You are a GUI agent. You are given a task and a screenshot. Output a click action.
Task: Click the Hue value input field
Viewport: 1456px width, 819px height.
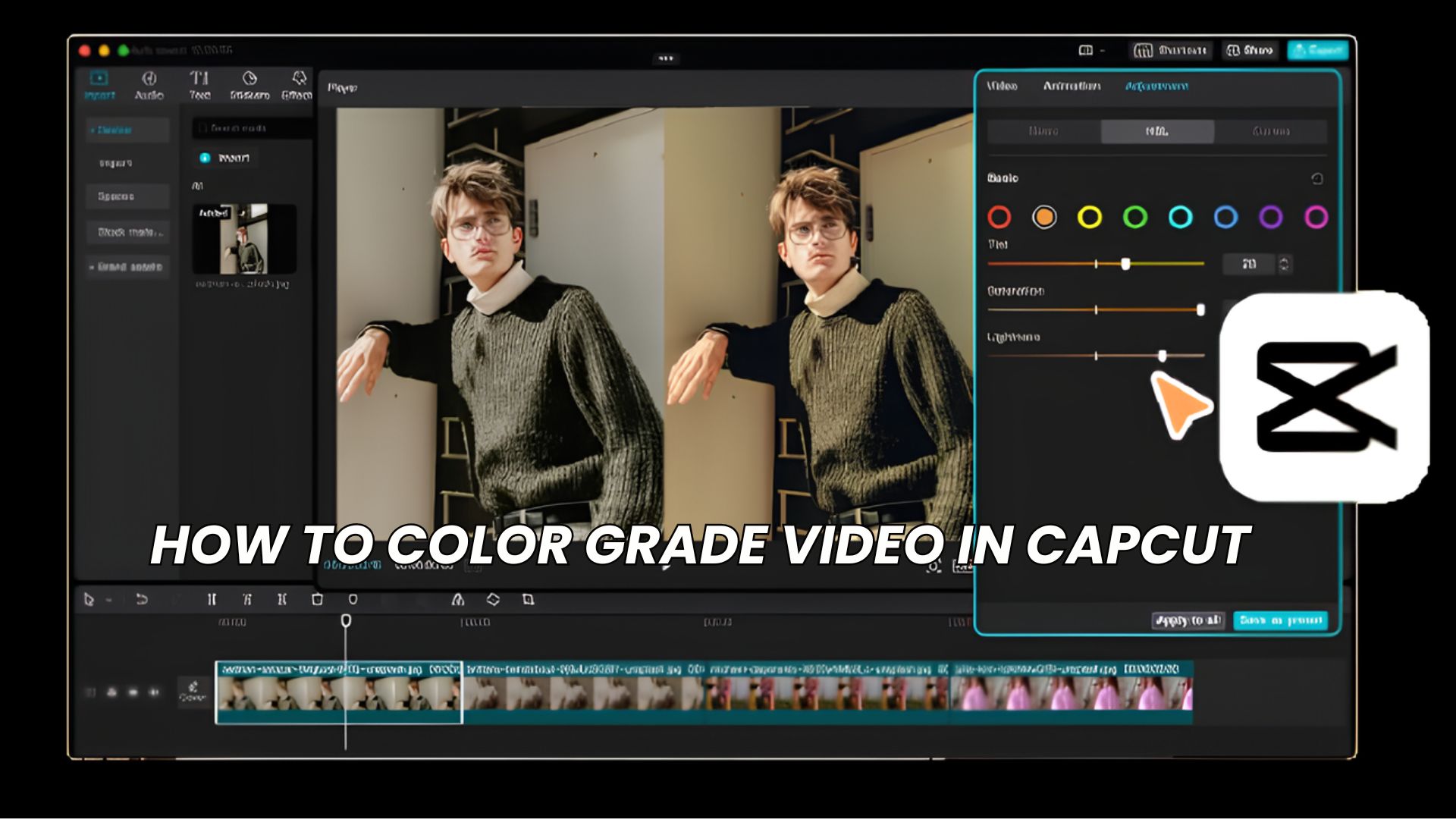(x=1249, y=264)
